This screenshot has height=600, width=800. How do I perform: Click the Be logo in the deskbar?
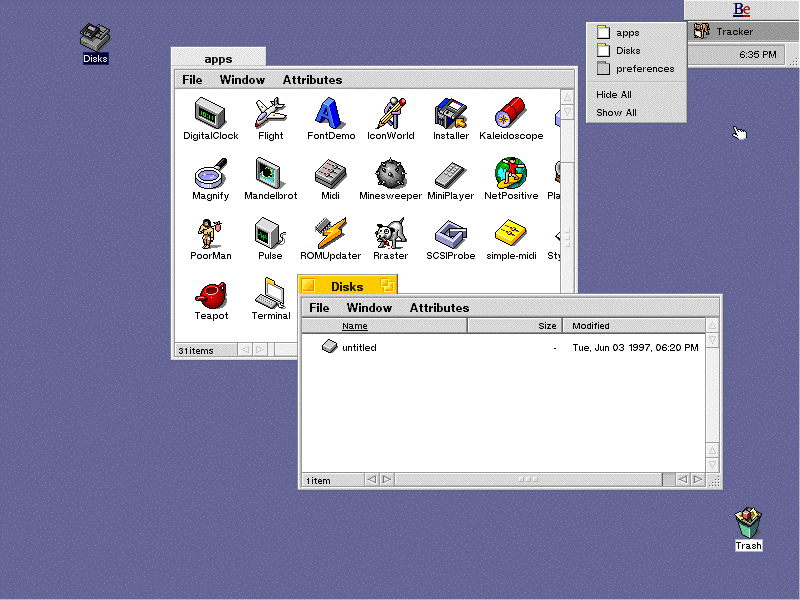click(741, 9)
